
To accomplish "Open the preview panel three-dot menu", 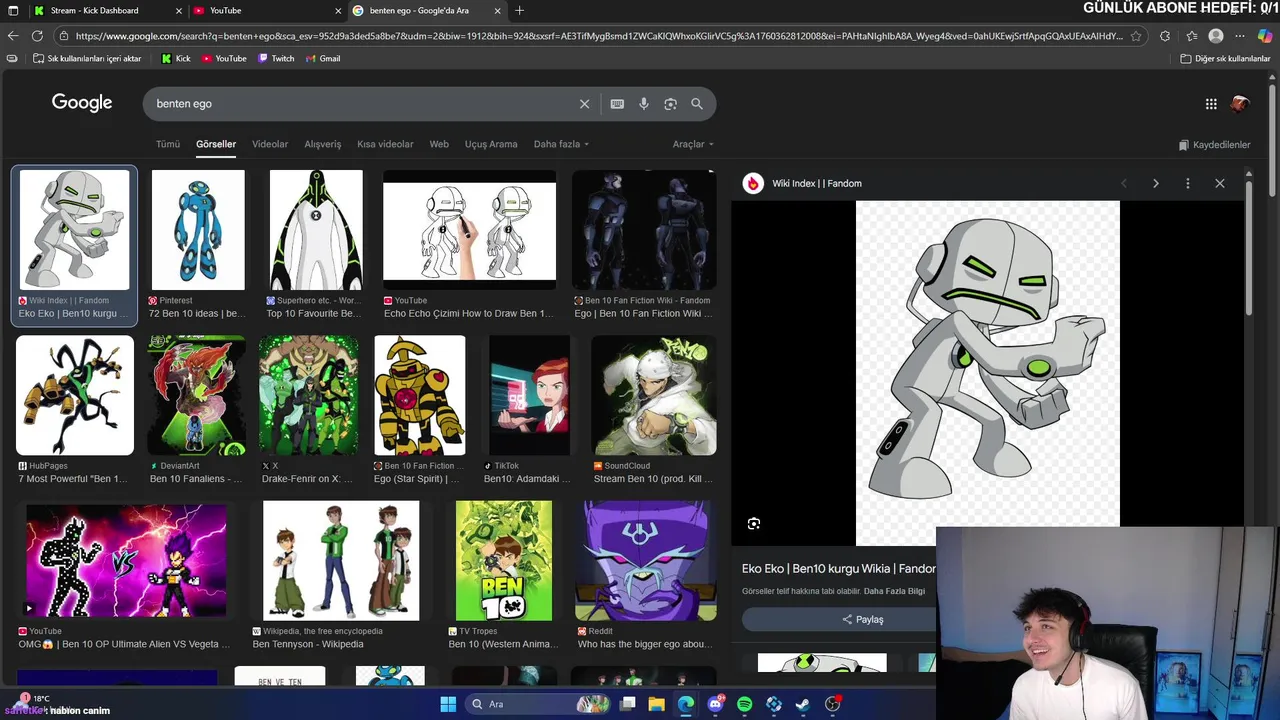I will 1188,184.
